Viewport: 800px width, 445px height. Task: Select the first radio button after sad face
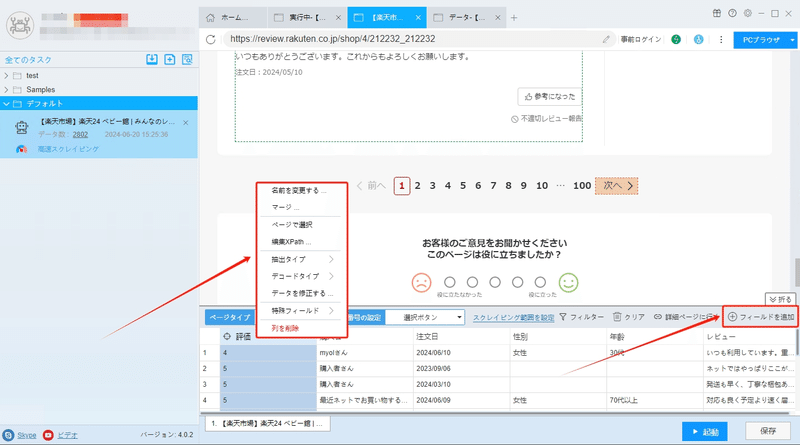click(449, 282)
